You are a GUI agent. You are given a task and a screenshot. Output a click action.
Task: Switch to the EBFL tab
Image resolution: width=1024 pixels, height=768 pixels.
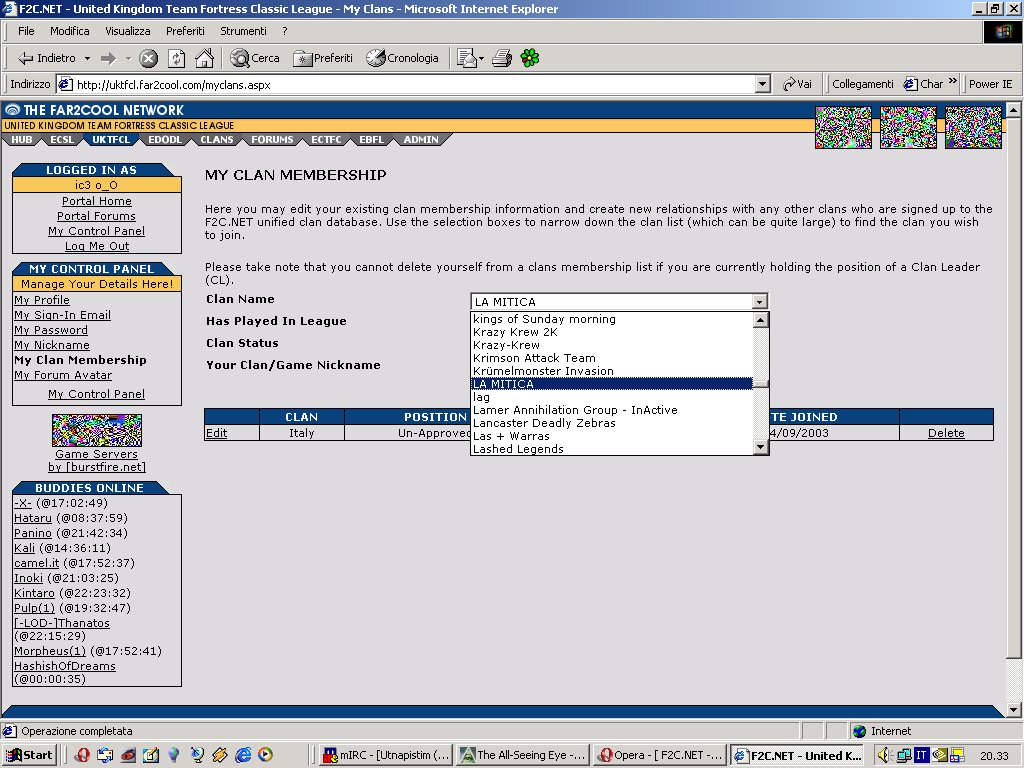click(x=372, y=140)
